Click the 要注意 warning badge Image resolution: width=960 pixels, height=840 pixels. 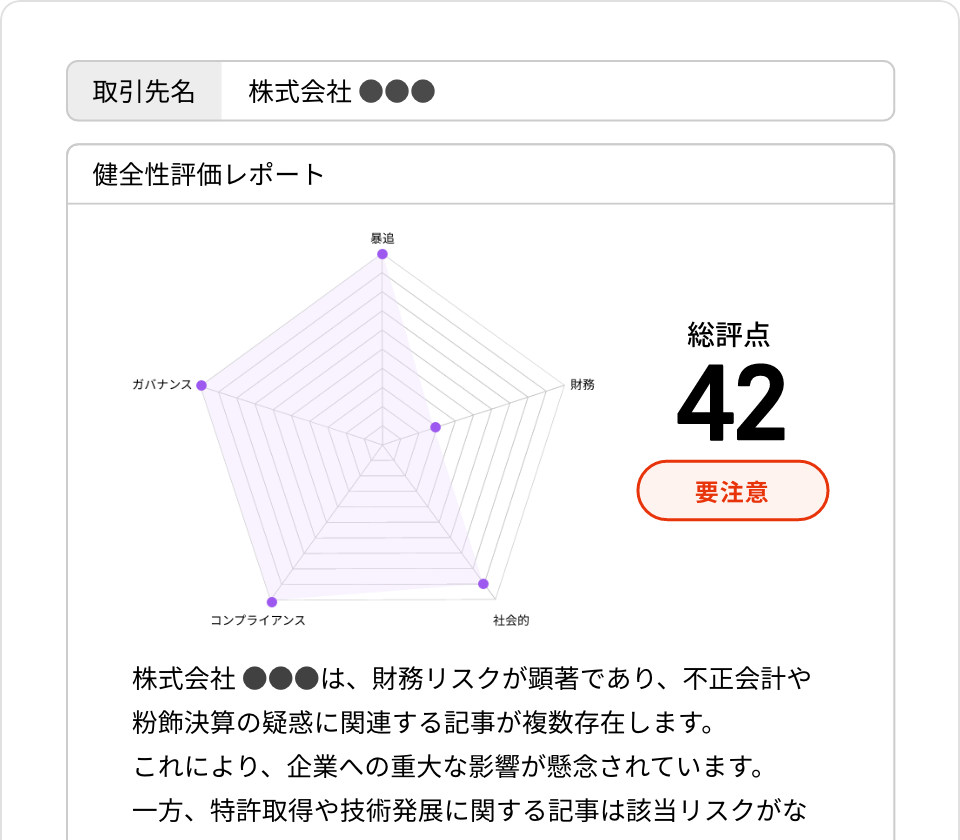tap(734, 491)
